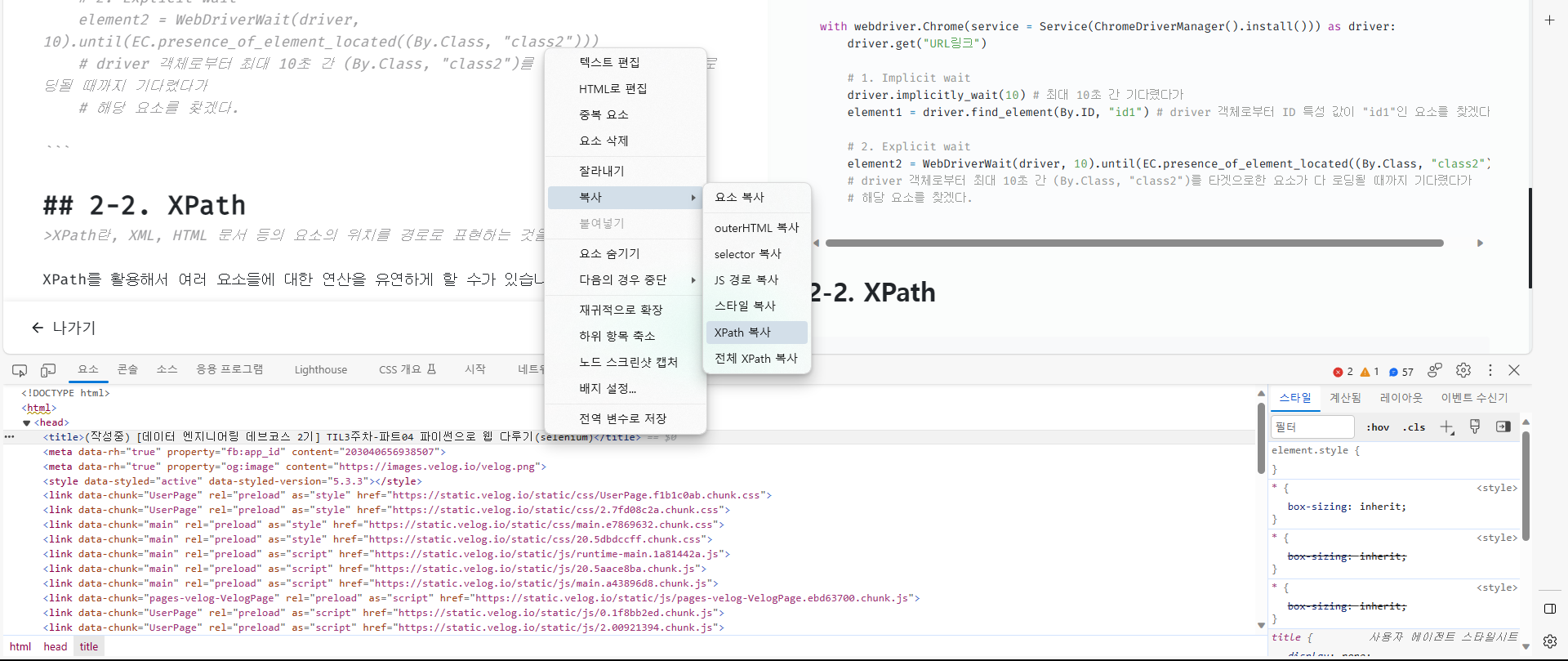The width and height of the screenshot is (1568, 661).
Task: Select 재귀적으로 확장 menu entry
Action: pos(626,310)
